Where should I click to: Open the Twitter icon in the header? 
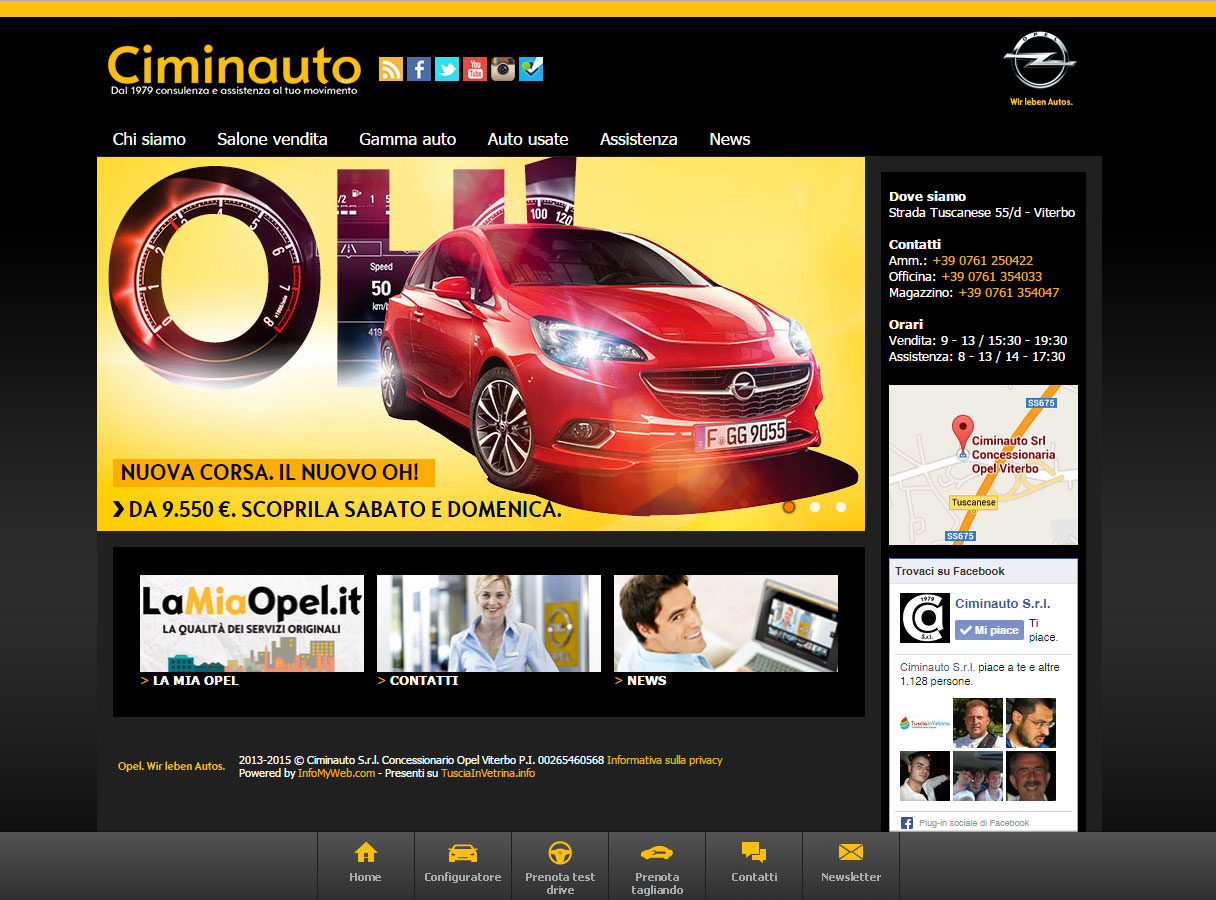(x=447, y=69)
